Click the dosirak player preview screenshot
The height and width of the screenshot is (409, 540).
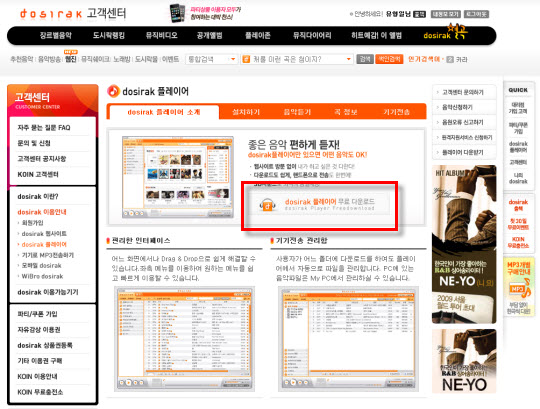pyautogui.click(x=178, y=177)
